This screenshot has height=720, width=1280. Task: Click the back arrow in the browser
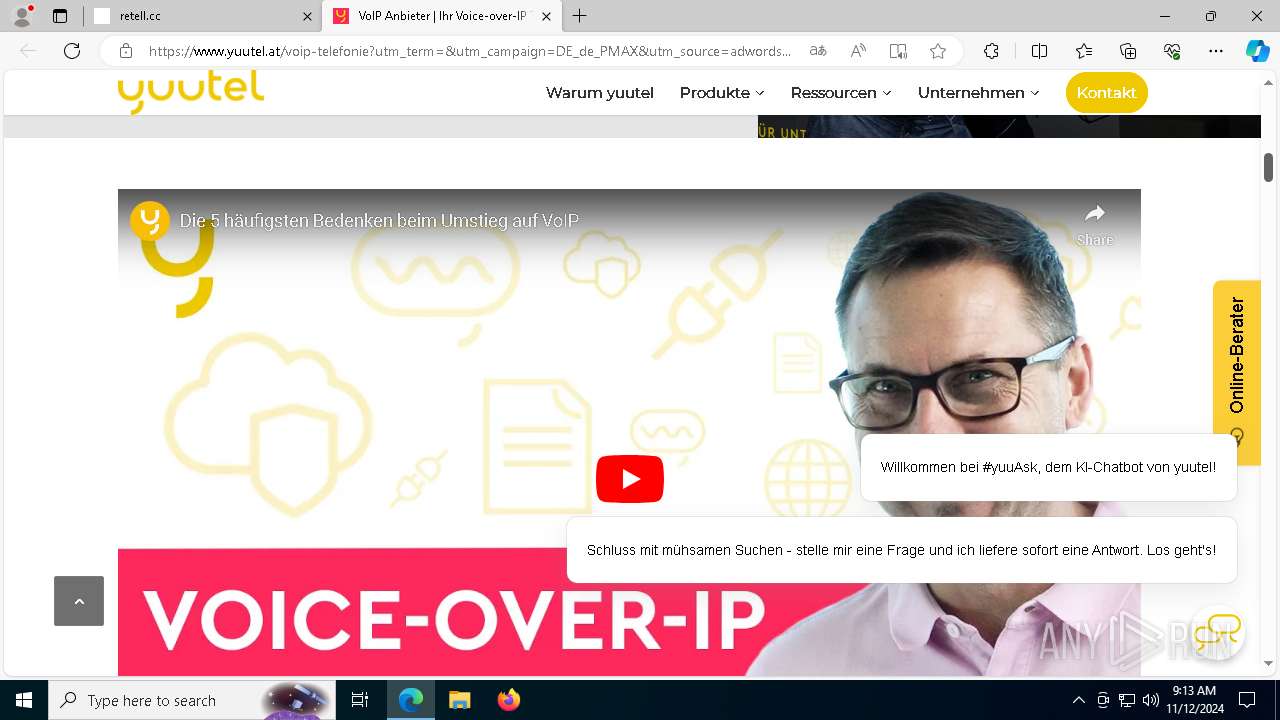click(x=28, y=51)
